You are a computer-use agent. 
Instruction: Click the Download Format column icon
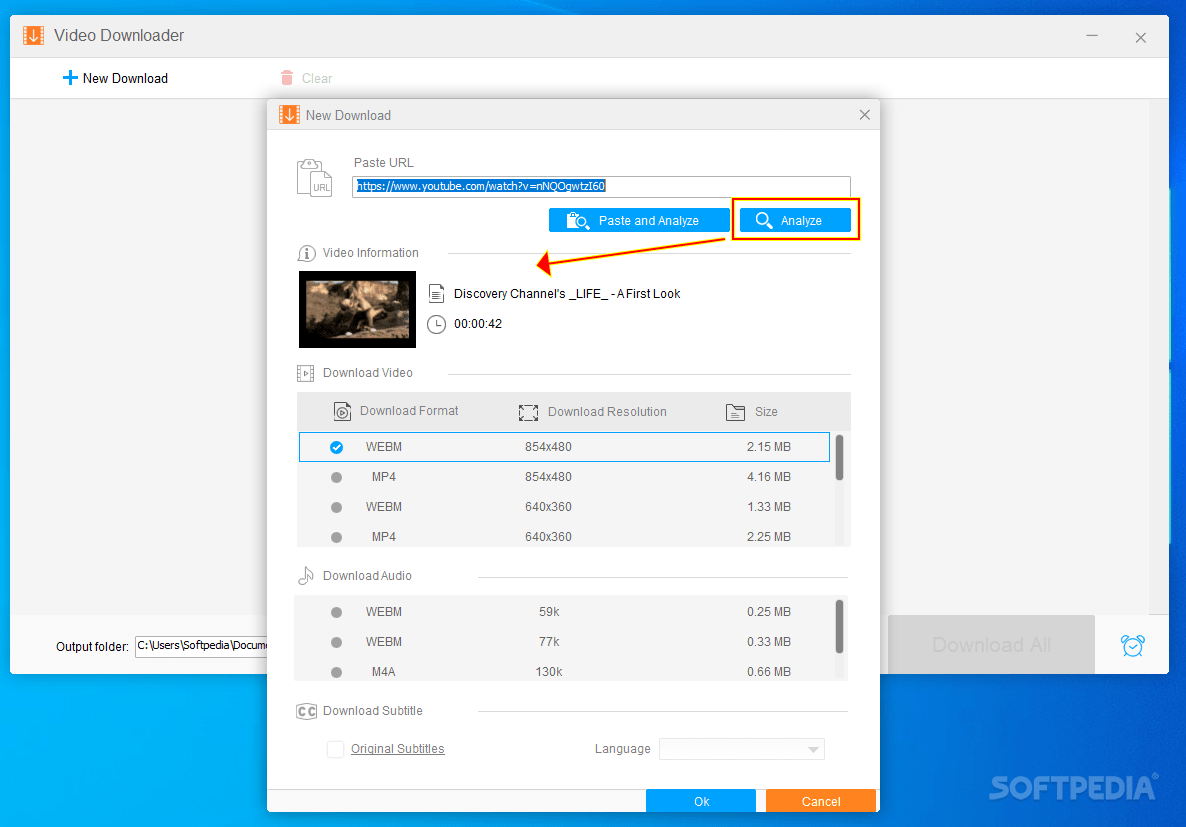(341, 411)
